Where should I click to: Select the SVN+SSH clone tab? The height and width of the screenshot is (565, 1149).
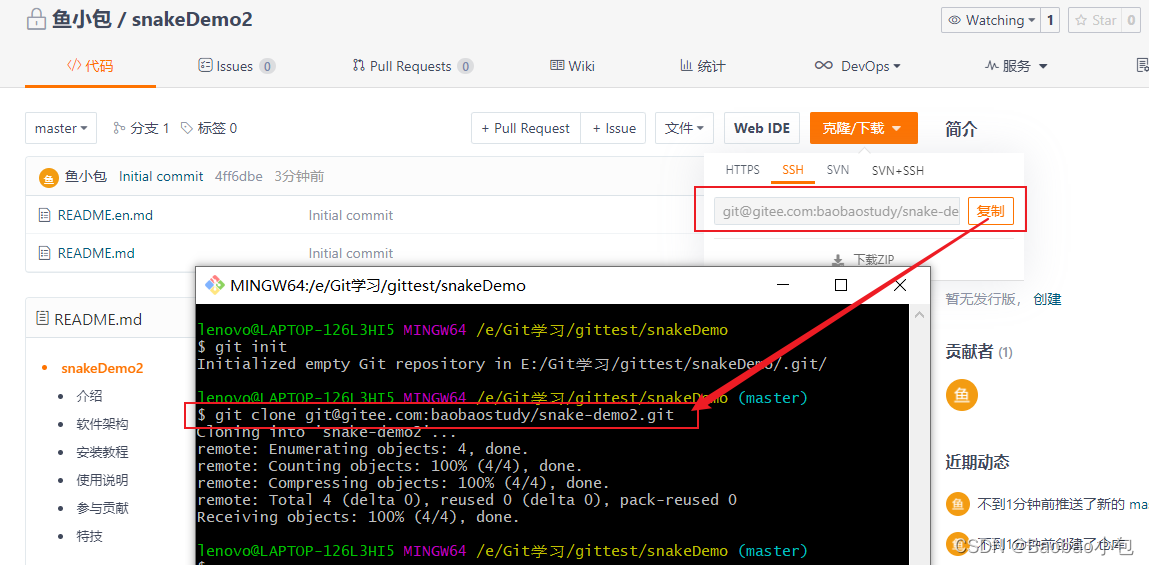(x=898, y=170)
